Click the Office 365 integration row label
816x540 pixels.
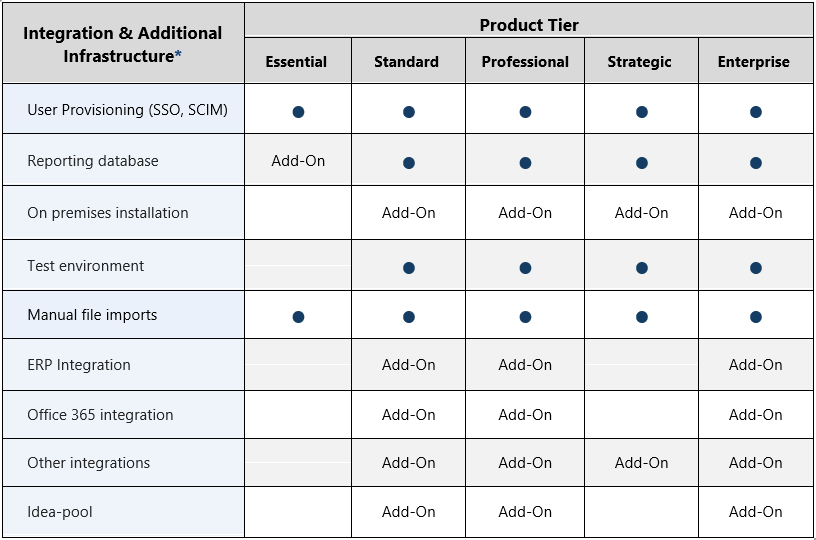click(100, 415)
